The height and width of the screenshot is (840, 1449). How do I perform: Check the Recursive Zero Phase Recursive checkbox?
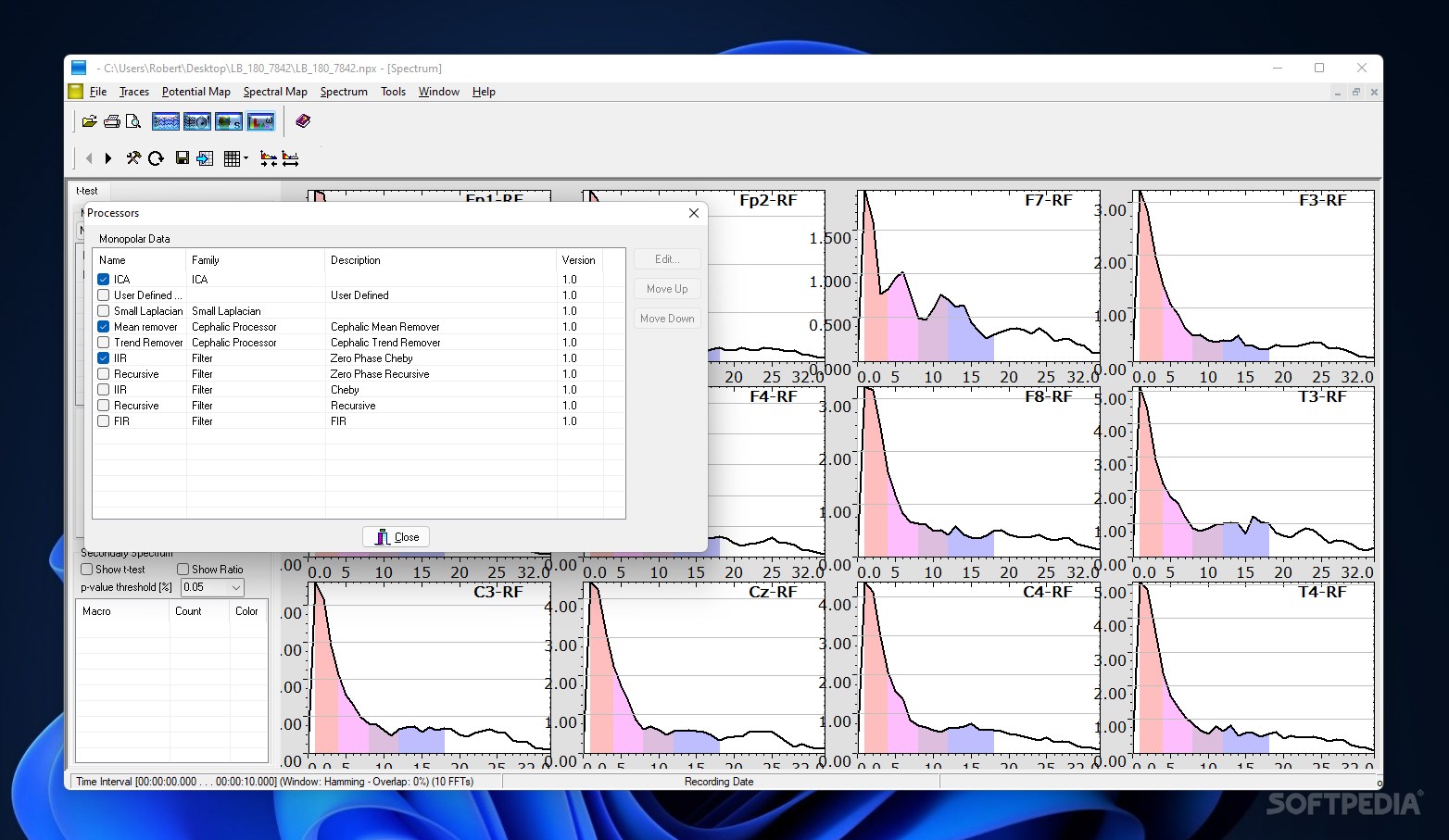click(104, 373)
